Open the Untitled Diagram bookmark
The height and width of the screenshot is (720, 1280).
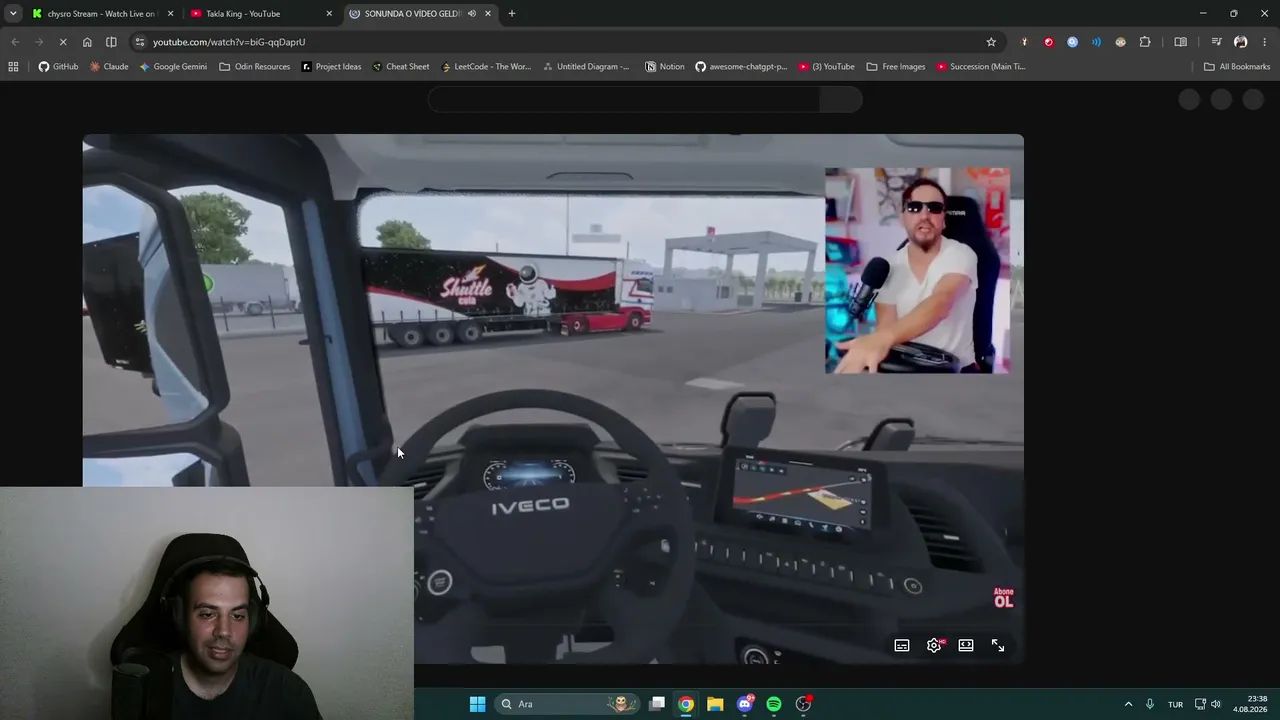pos(586,67)
